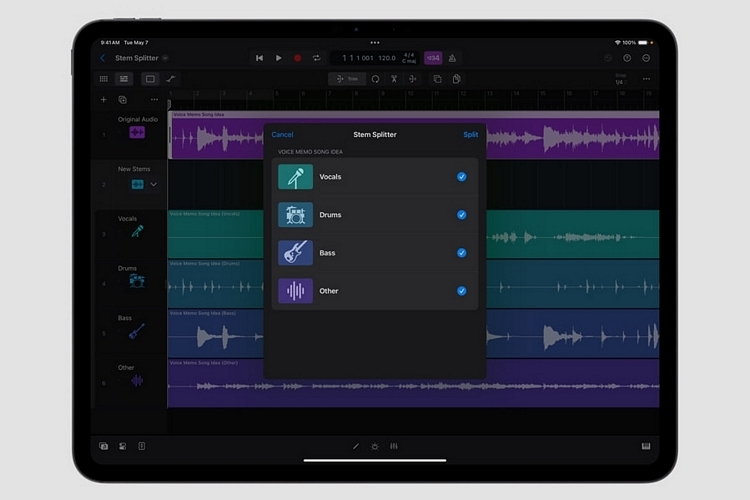Select the Trim tool in toolbar

tap(347, 79)
